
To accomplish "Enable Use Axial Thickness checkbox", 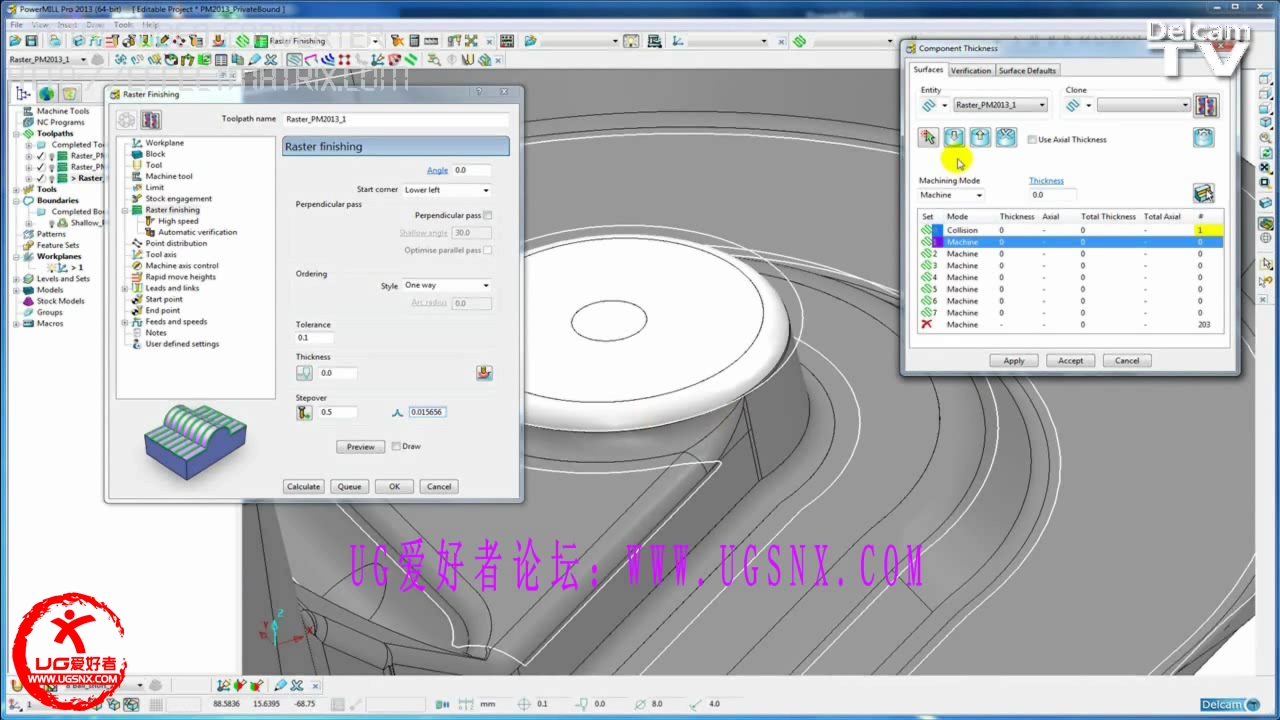I will (1032, 139).
